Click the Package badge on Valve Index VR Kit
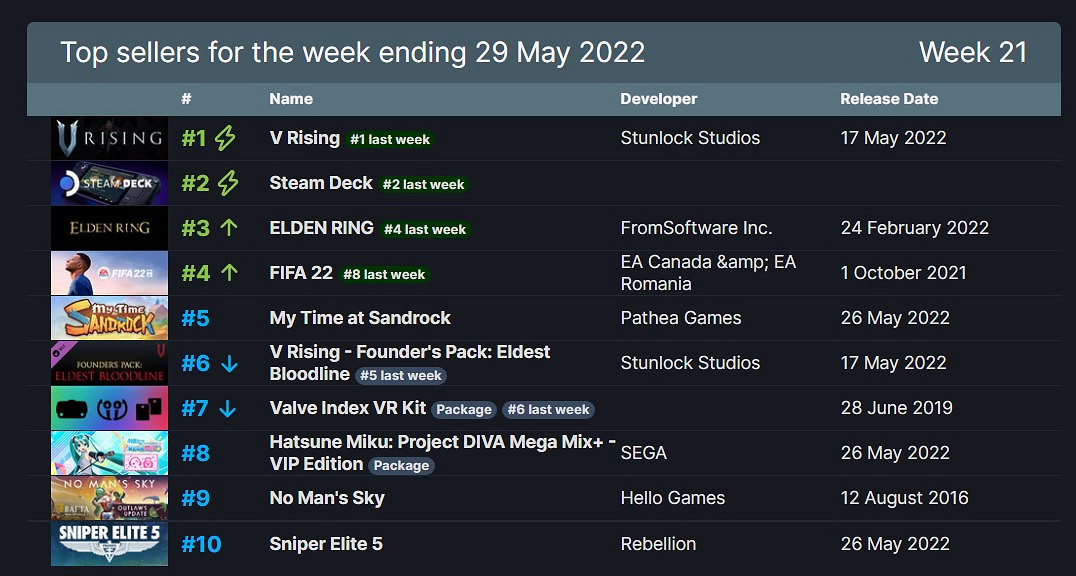1076x576 pixels. [464, 409]
